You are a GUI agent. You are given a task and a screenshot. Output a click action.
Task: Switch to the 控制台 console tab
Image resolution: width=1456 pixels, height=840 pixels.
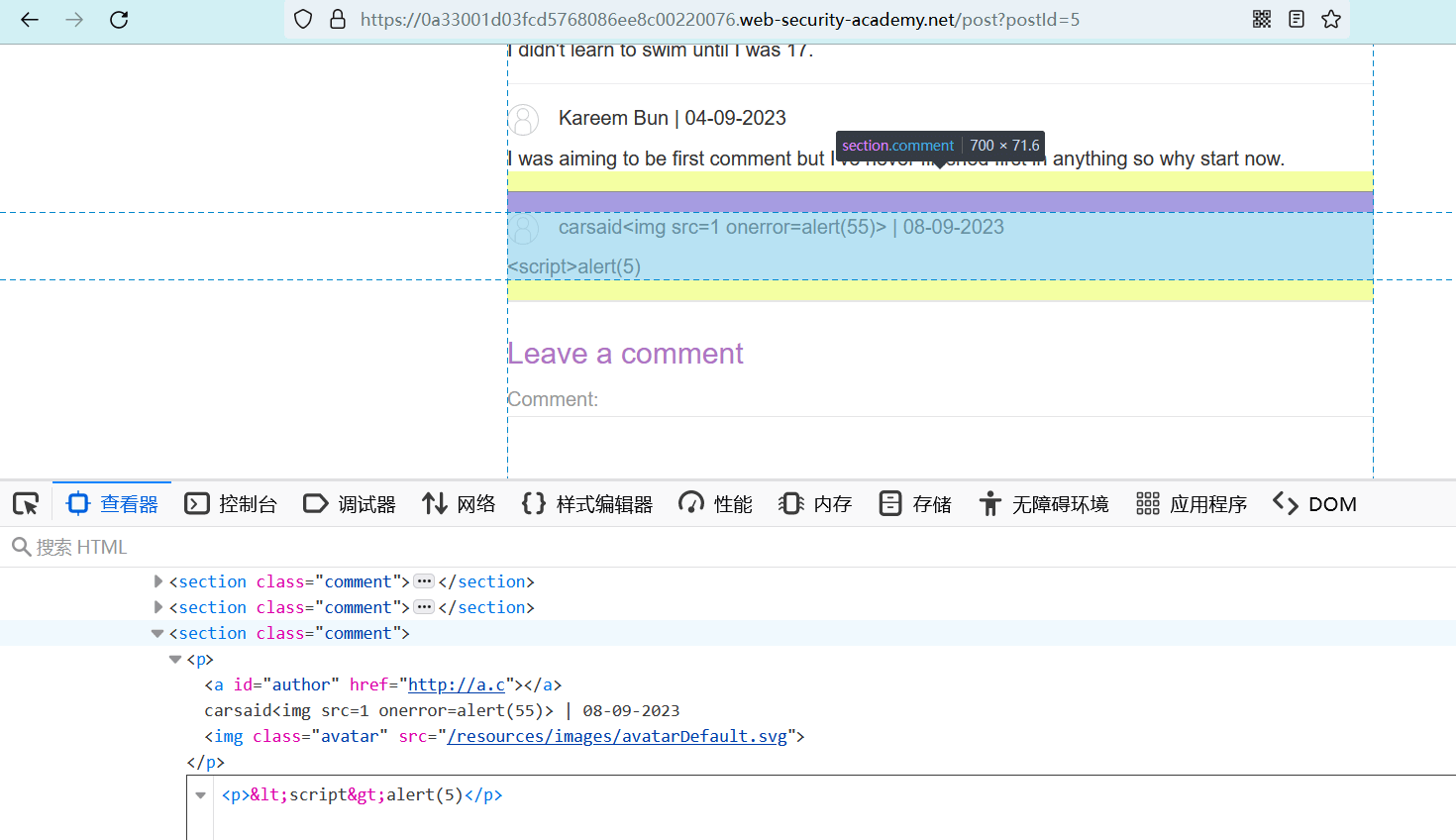[232, 504]
